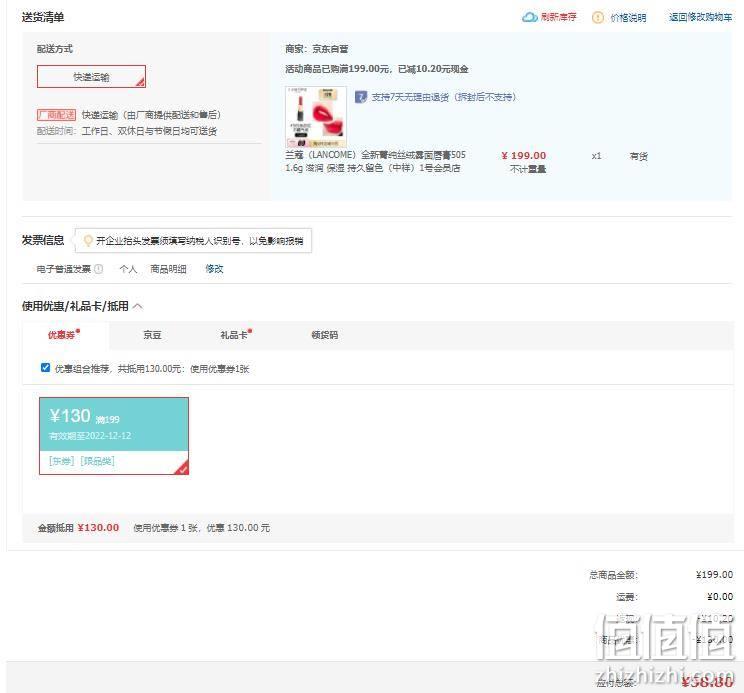Click the ¥199.00 product price

523,156
